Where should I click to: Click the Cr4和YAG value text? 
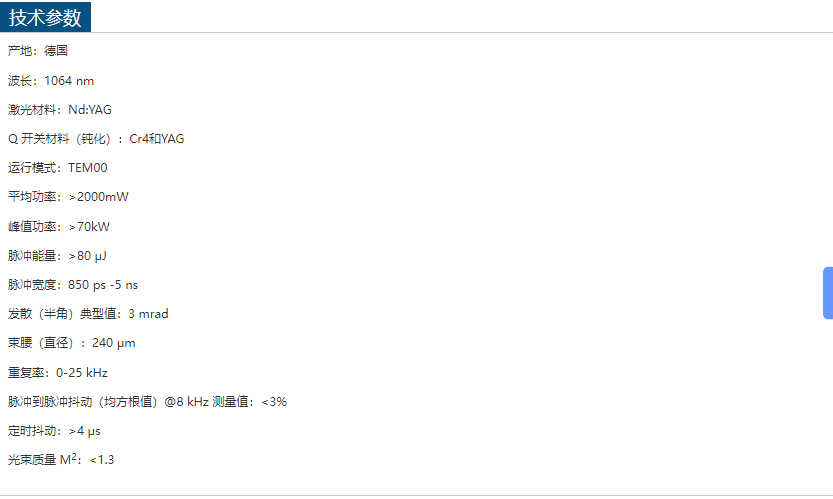pos(157,138)
